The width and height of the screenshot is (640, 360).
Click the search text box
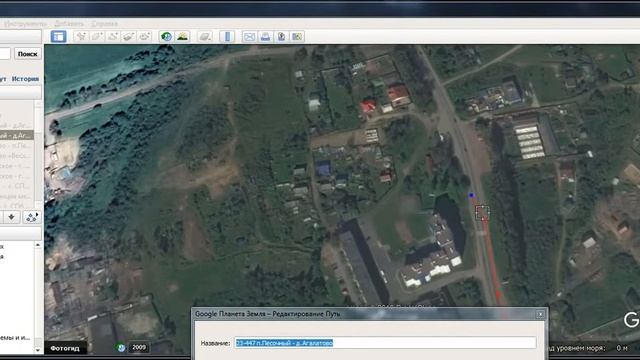coord(5,54)
